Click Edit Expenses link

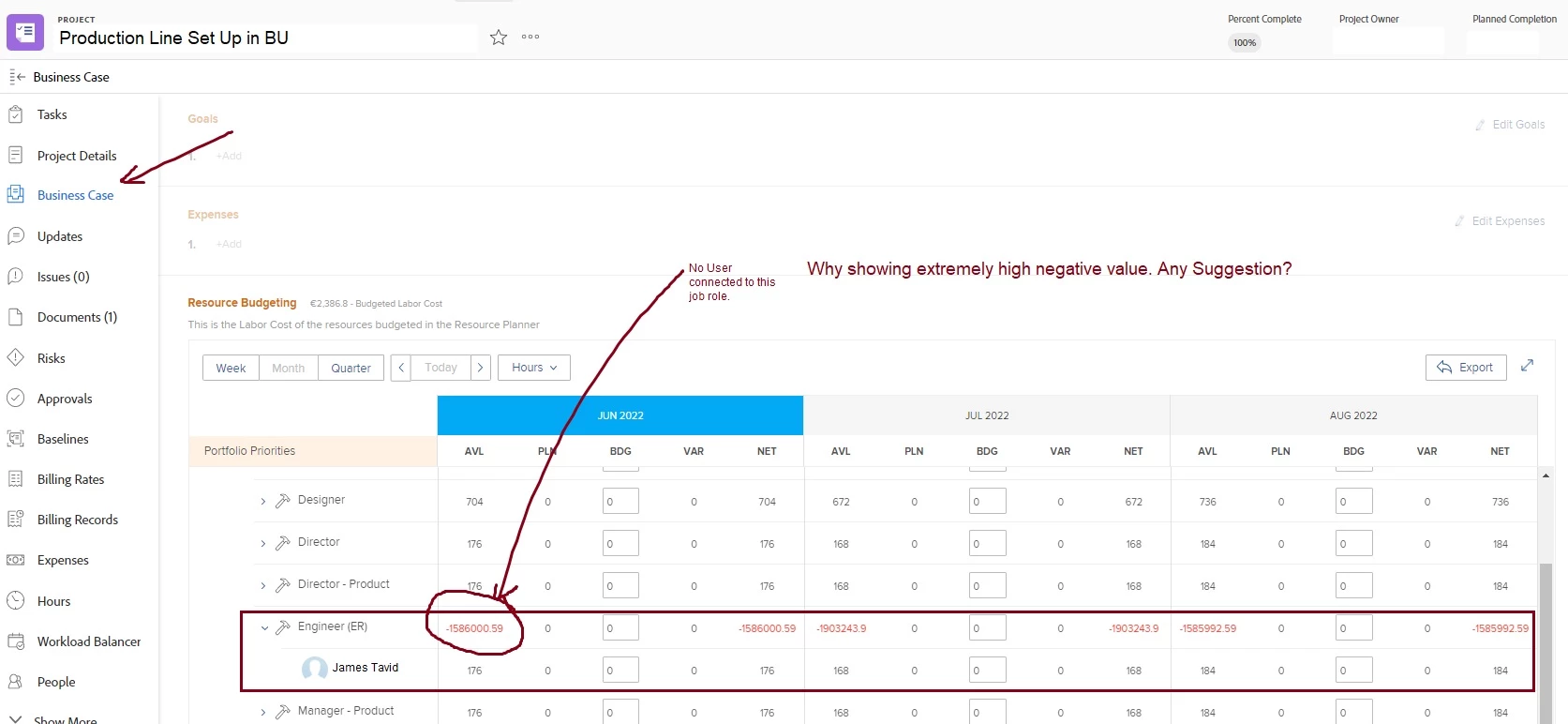pyautogui.click(x=1500, y=221)
